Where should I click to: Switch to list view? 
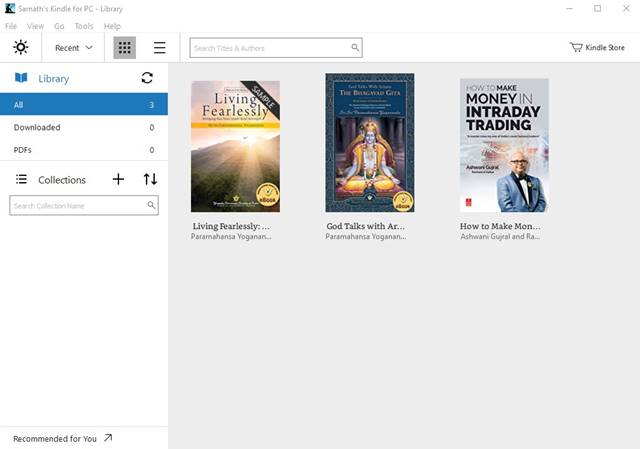click(x=160, y=48)
